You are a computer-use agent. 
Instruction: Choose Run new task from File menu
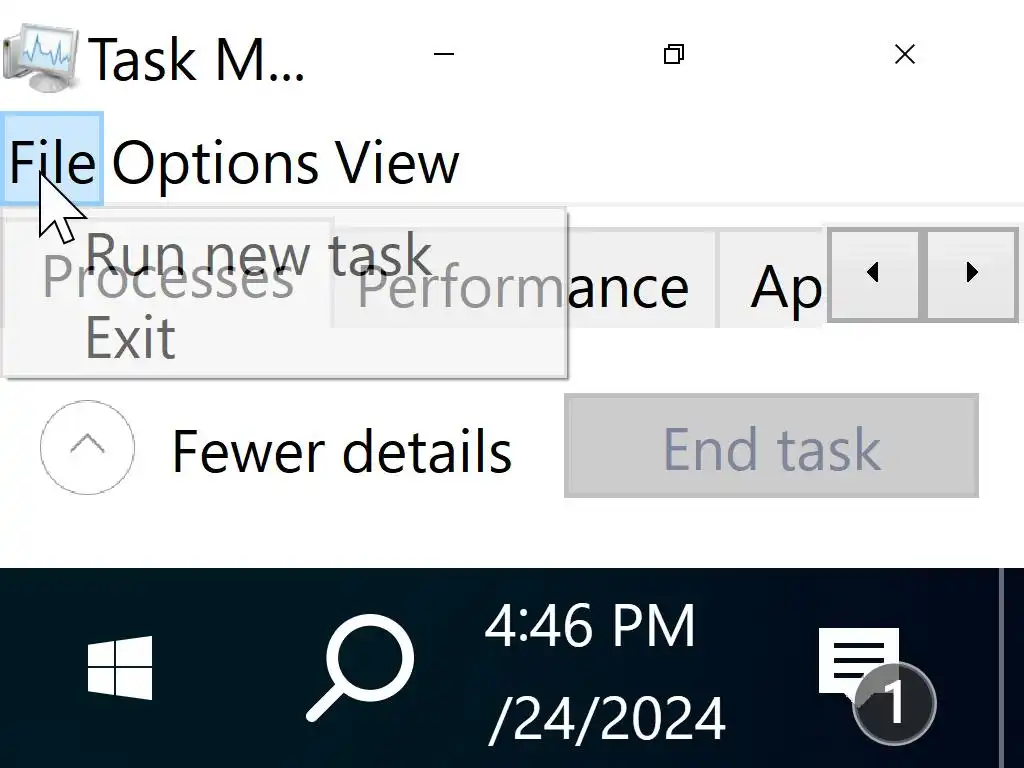258,255
